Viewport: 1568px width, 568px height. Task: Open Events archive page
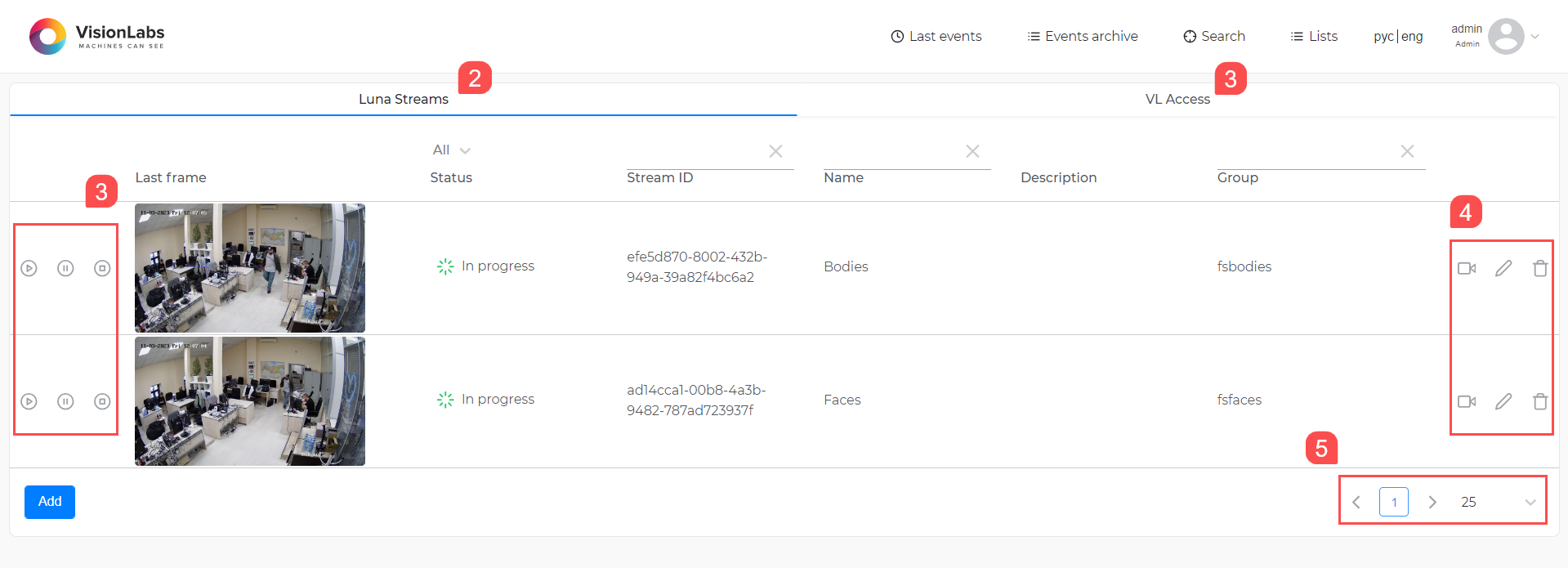click(x=1083, y=36)
